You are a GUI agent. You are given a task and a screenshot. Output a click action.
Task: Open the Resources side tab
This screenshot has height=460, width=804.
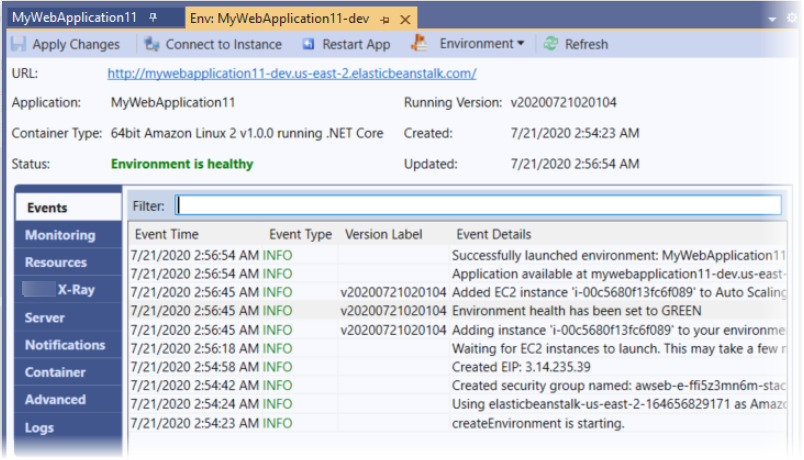pos(56,262)
